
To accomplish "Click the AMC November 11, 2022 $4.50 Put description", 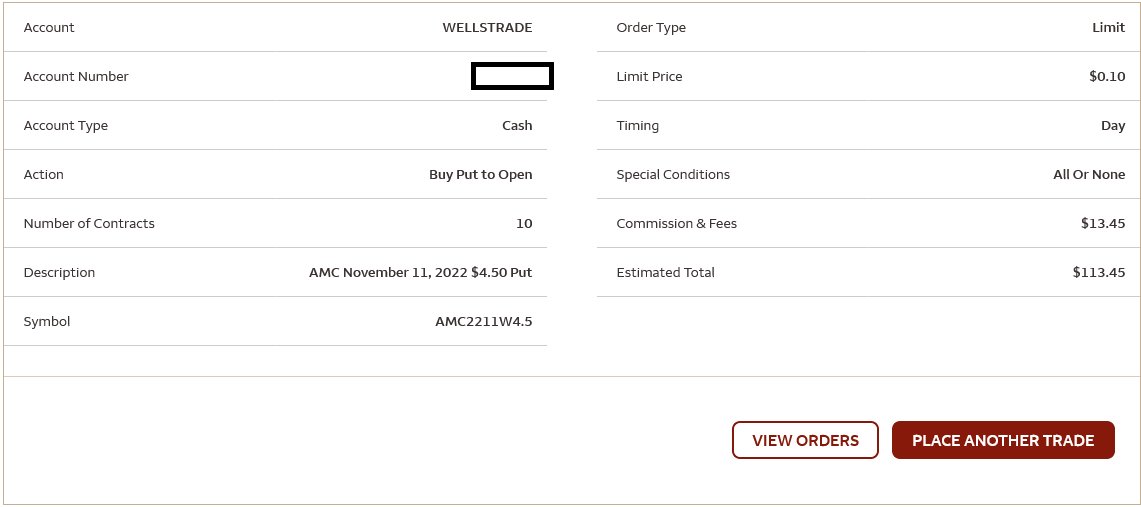I will pyautogui.click(x=421, y=273).
